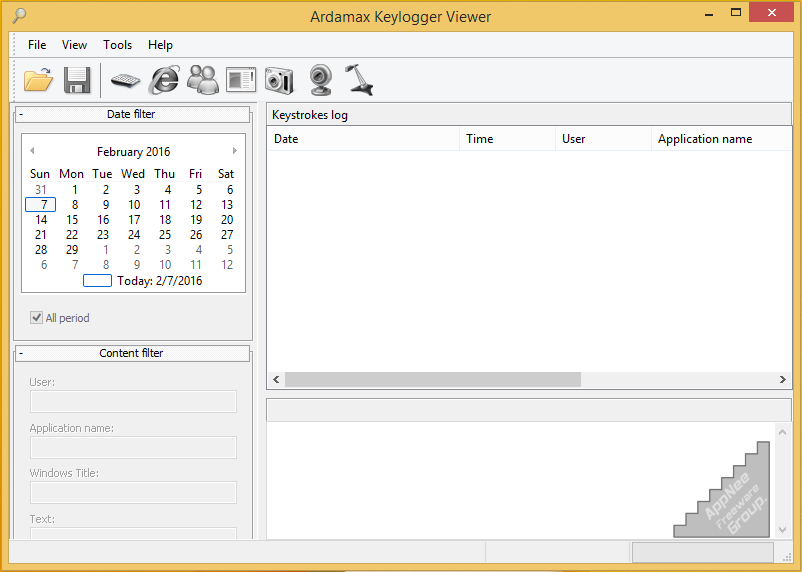Open the Help menu
802x572 pixels.
pyautogui.click(x=160, y=45)
